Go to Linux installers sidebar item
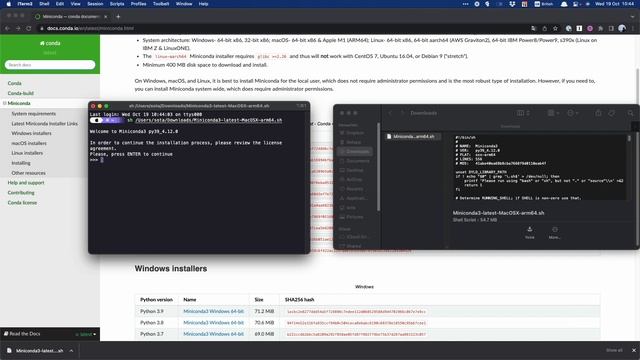Viewport: 640px width, 360px height. tap(27, 153)
